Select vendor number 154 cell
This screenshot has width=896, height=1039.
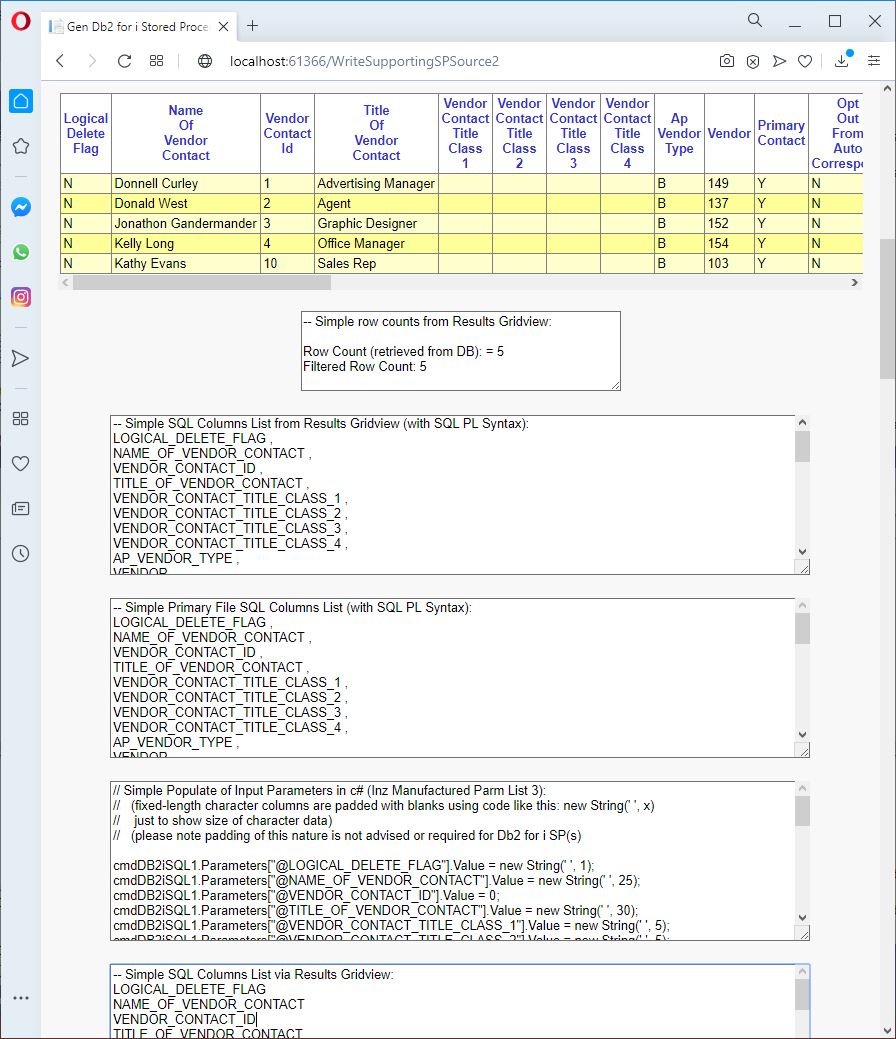click(x=729, y=243)
